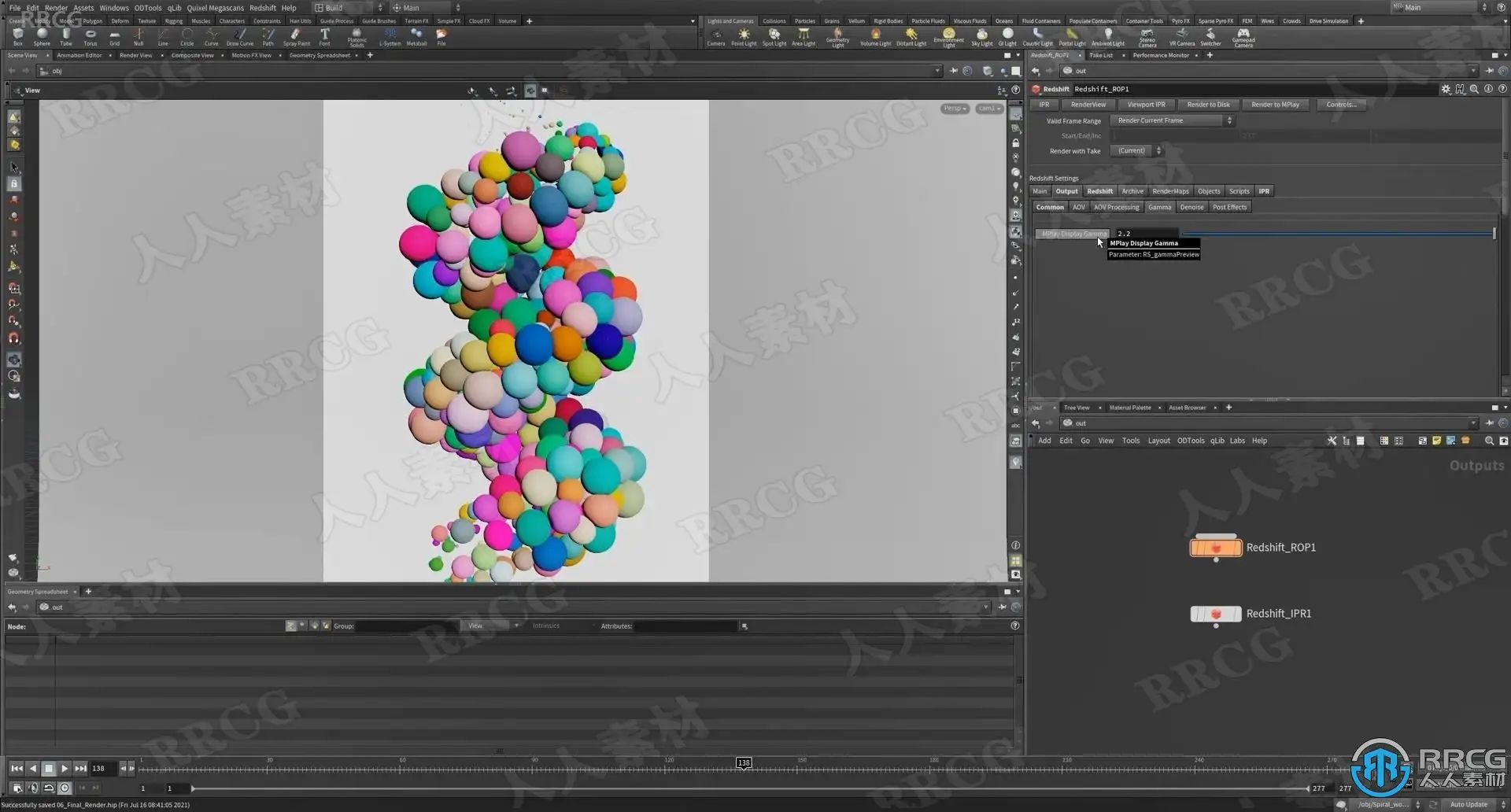The height and width of the screenshot is (812, 1511).
Task: Open the Redshift menu in menu bar
Action: click(x=263, y=8)
